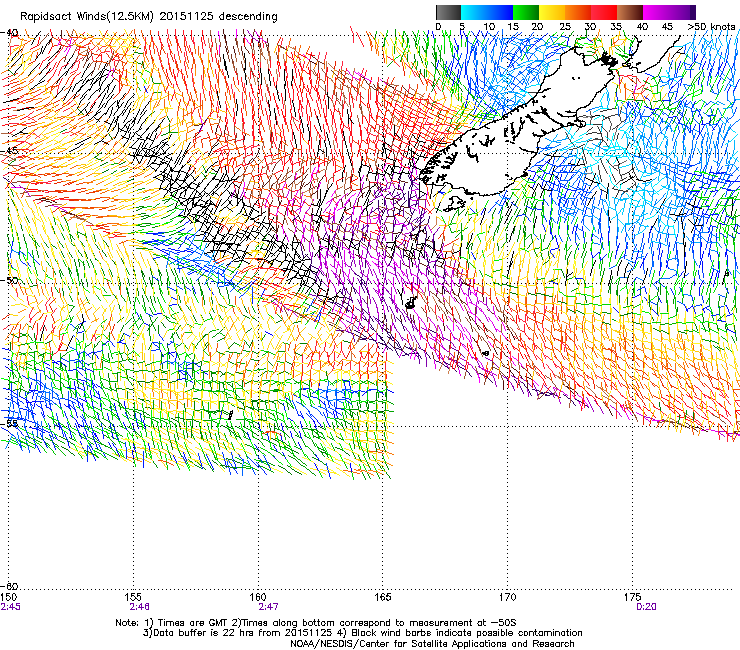Select the red 30-35 knots legend segment

(x=604, y=12)
